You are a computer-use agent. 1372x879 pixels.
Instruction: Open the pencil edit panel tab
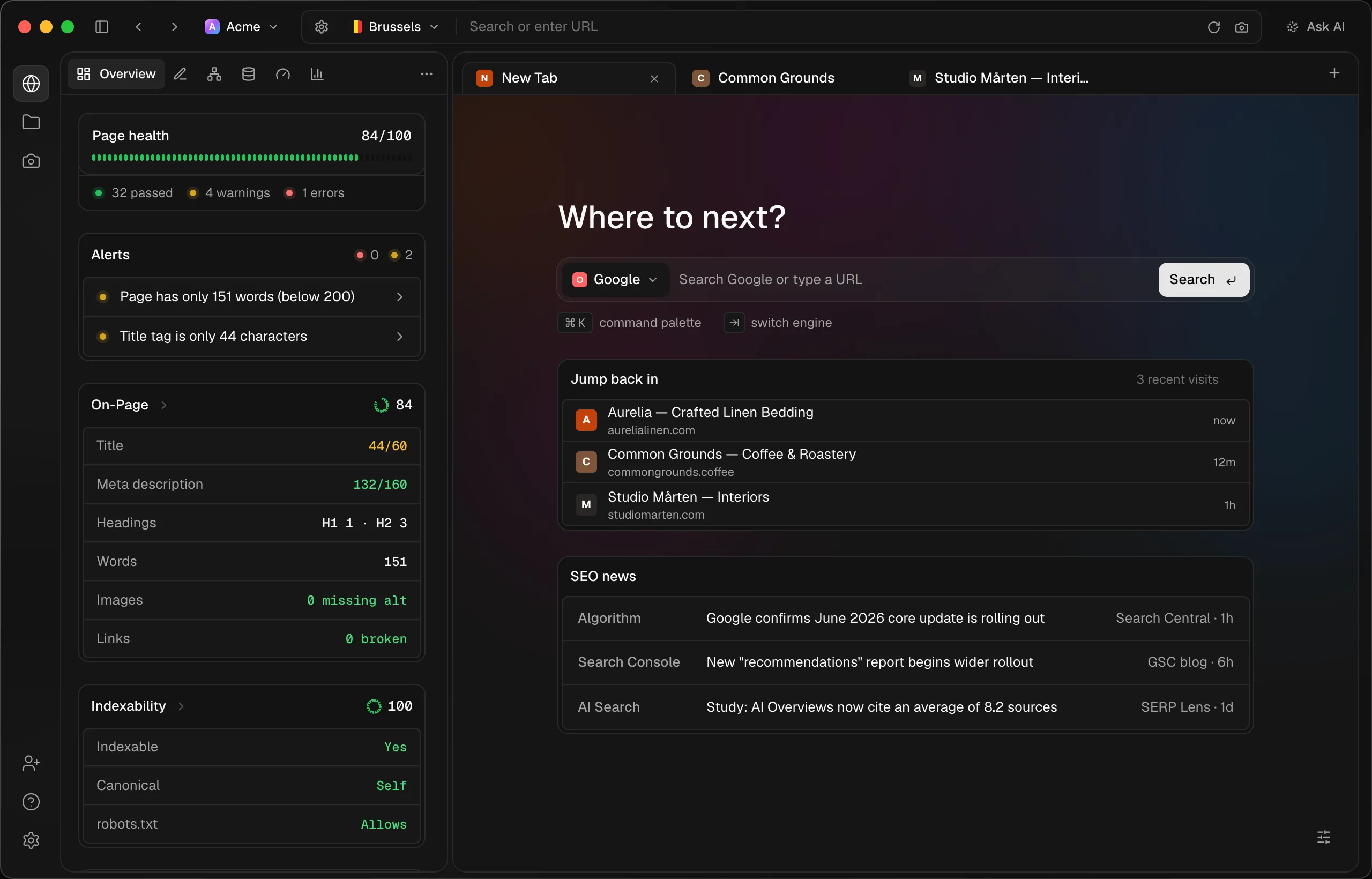[x=181, y=74]
